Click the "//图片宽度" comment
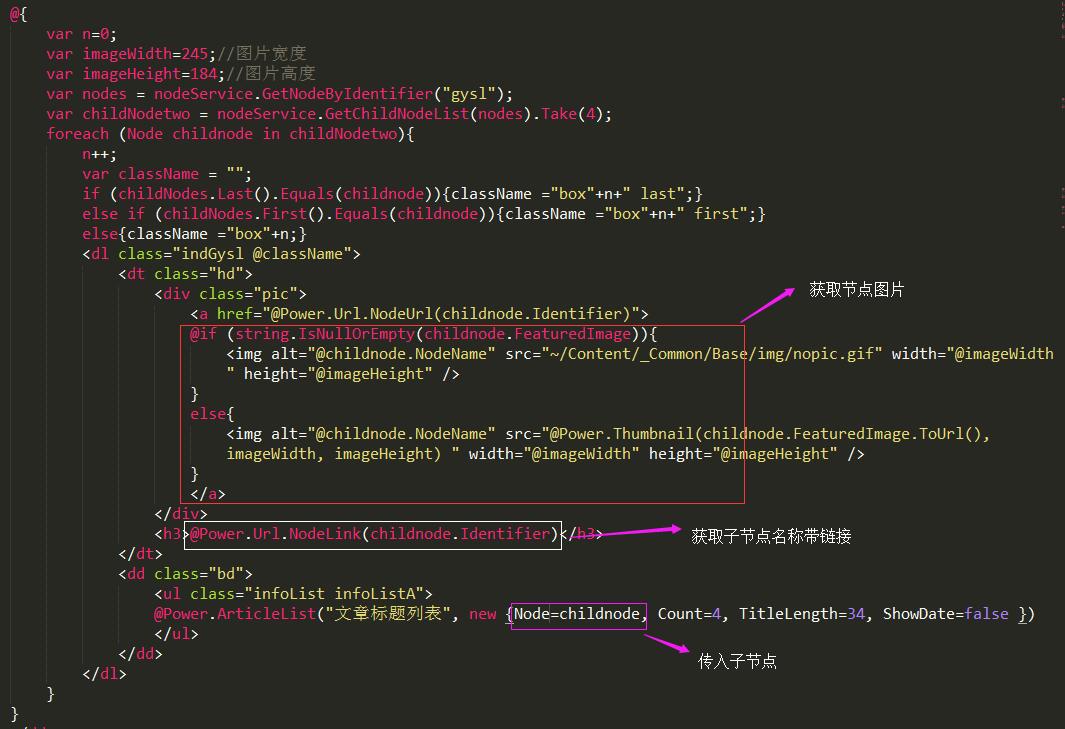 (x=262, y=54)
